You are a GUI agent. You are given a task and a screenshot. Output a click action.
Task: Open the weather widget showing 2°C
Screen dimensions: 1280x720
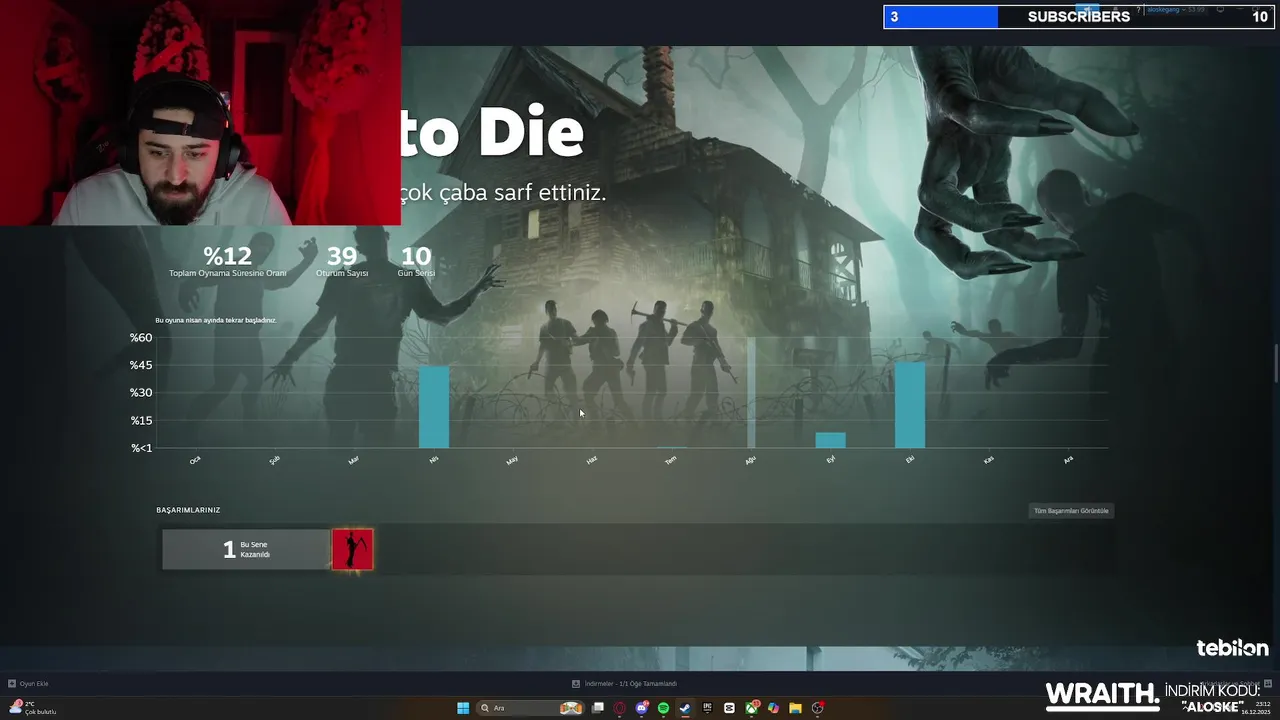tap(32, 708)
